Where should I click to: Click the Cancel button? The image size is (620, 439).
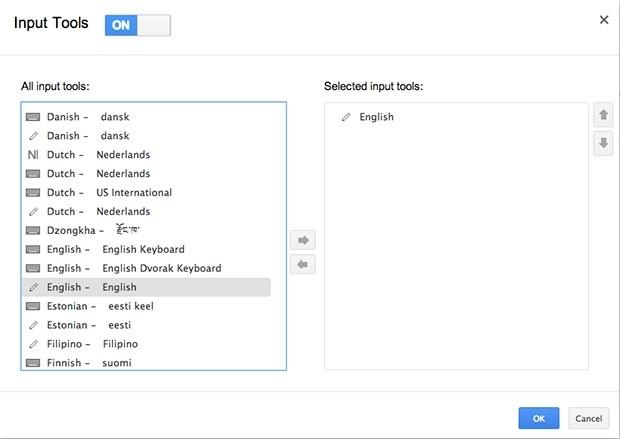click(x=588, y=418)
